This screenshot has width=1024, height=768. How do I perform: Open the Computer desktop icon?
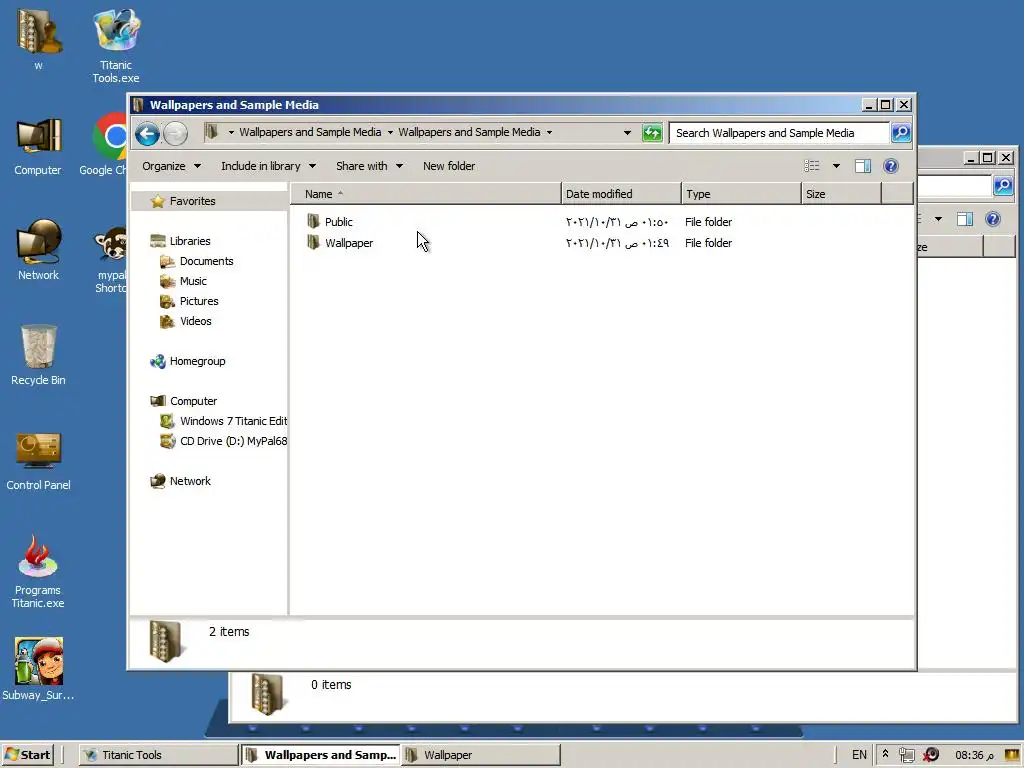point(38,147)
